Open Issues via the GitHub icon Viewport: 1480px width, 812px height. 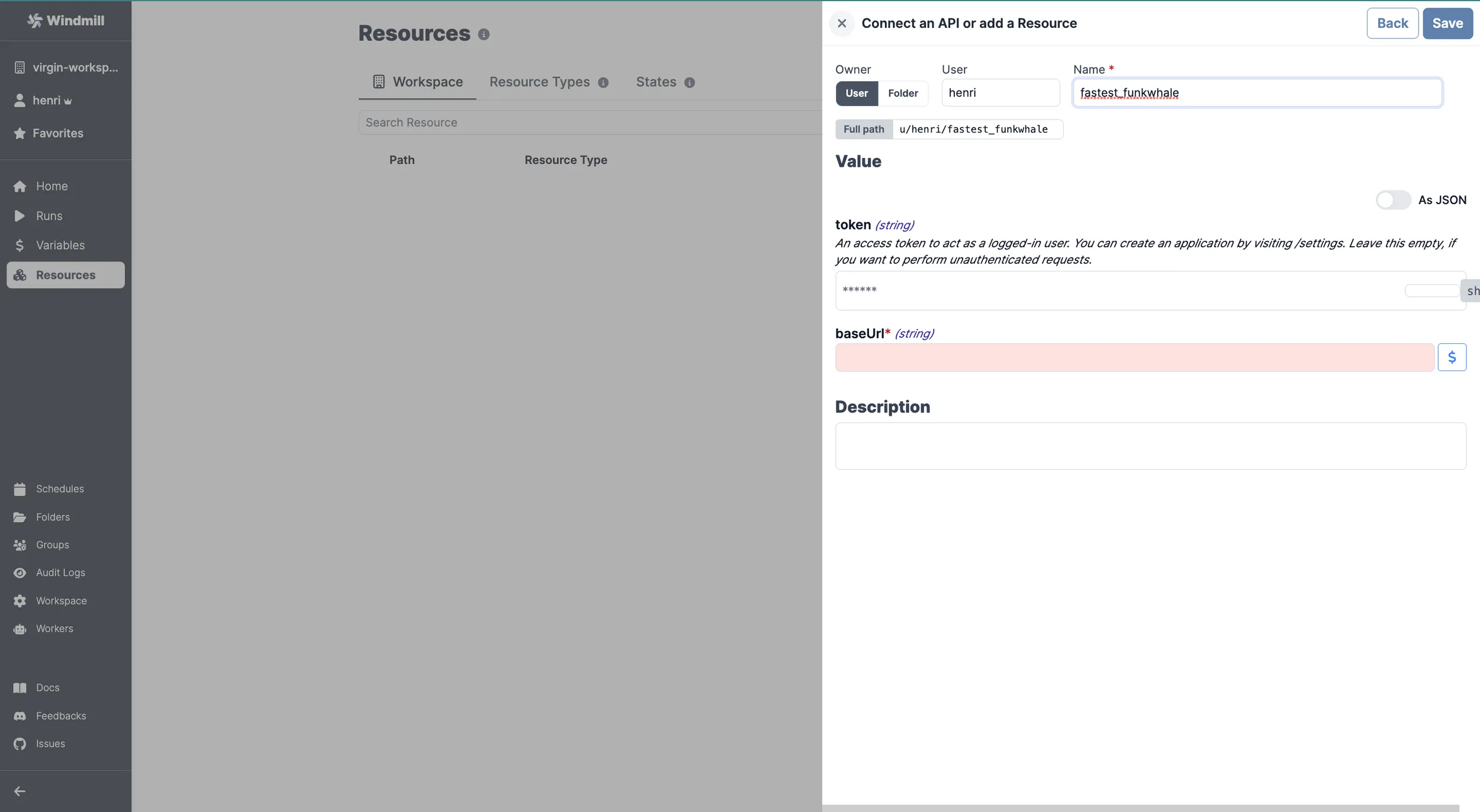click(x=50, y=743)
